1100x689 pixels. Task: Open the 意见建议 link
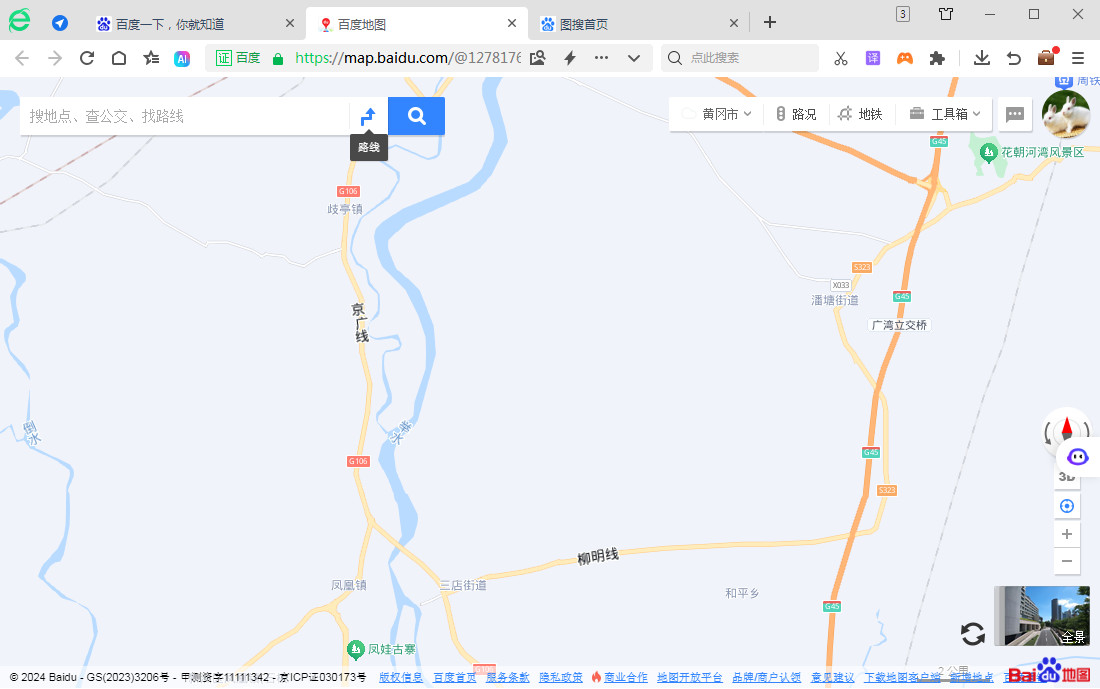coord(833,677)
